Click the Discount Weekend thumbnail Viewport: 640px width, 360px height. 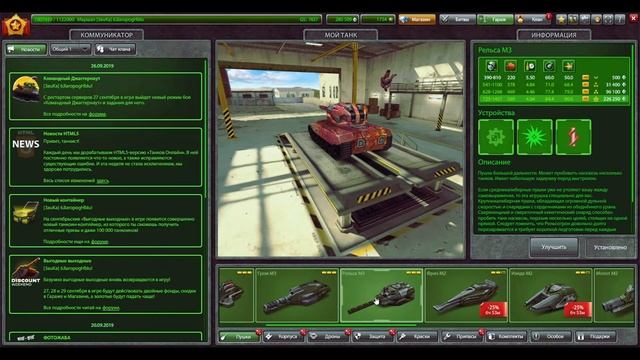click(26, 272)
